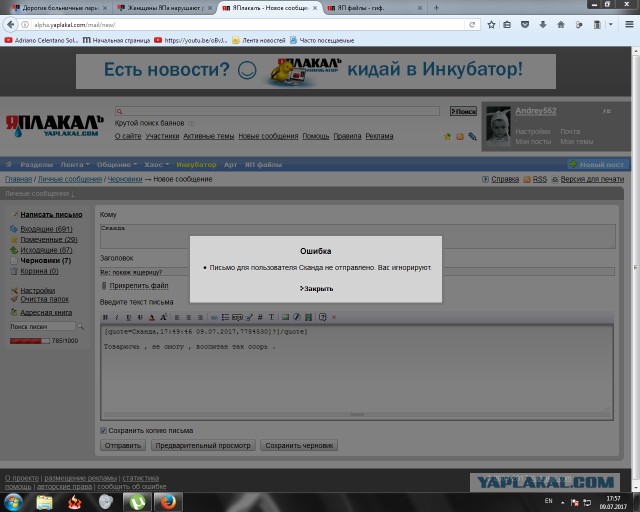
Task: Open Написать письмо in sidebar
Action: click(x=51, y=214)
